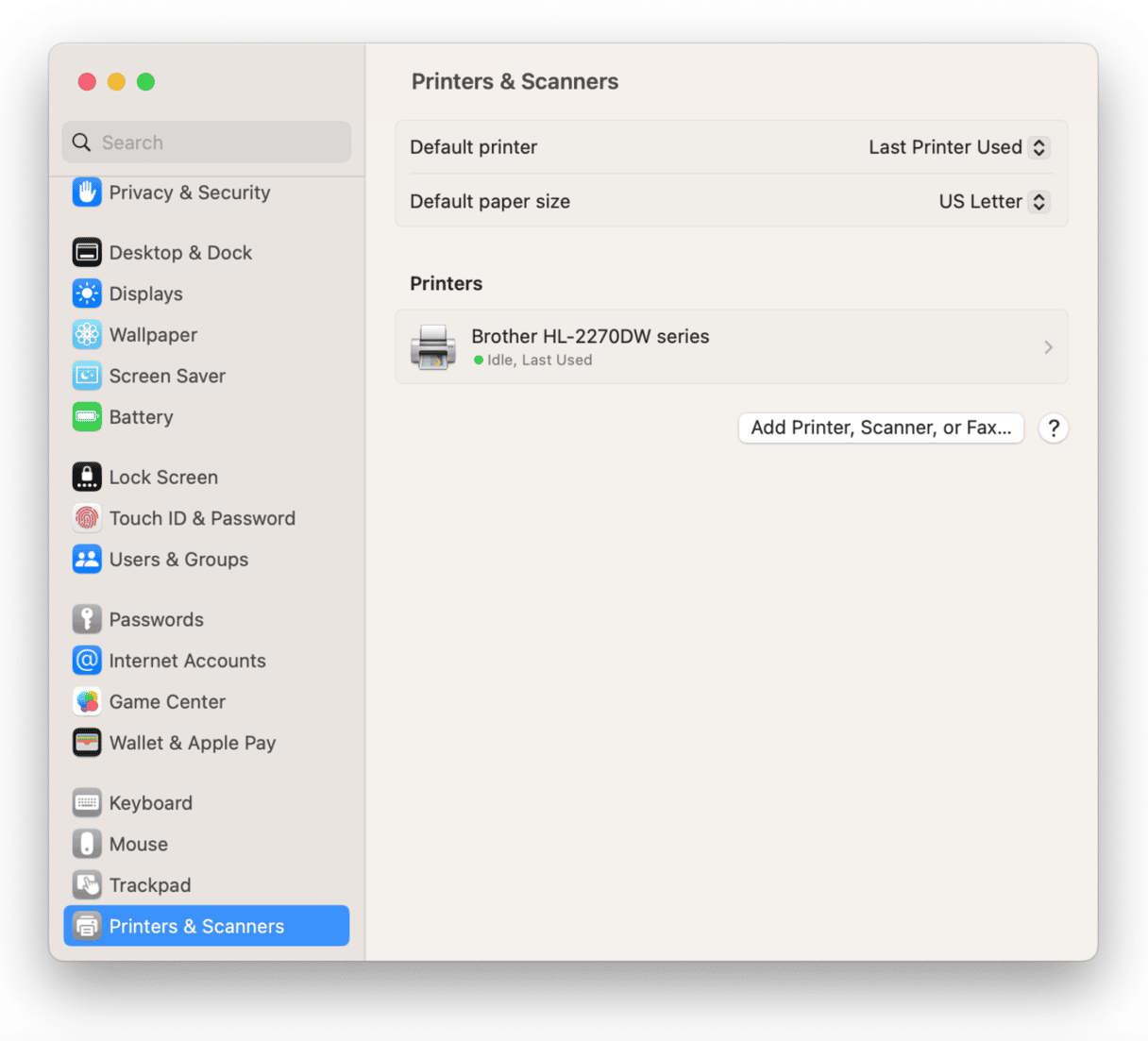Select Internet Accounts in sidebar
Image resolution: width=1148 pixels, height=1041 pixels.
(207, 661)
